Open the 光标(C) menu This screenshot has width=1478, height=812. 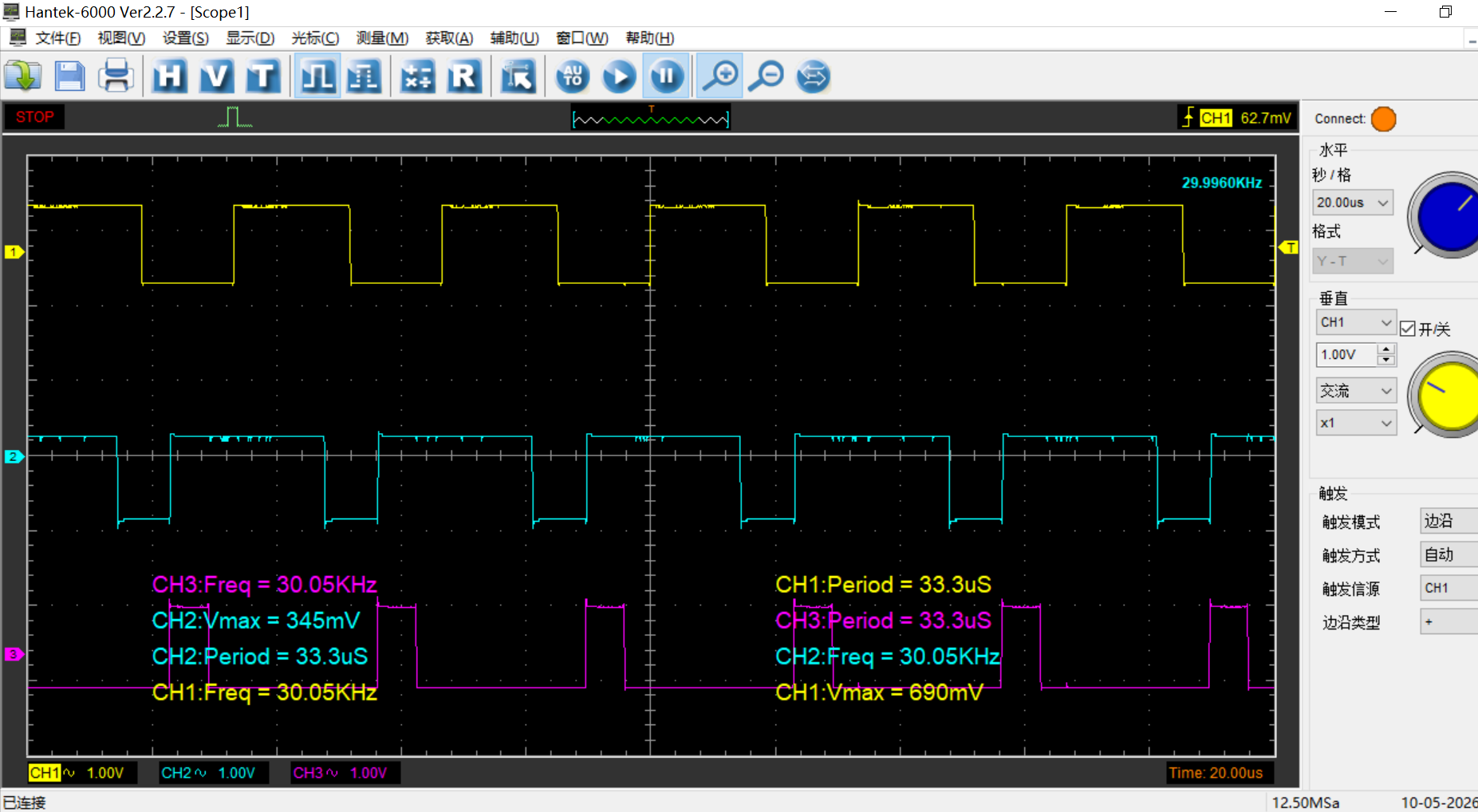[x=315, y=38]
